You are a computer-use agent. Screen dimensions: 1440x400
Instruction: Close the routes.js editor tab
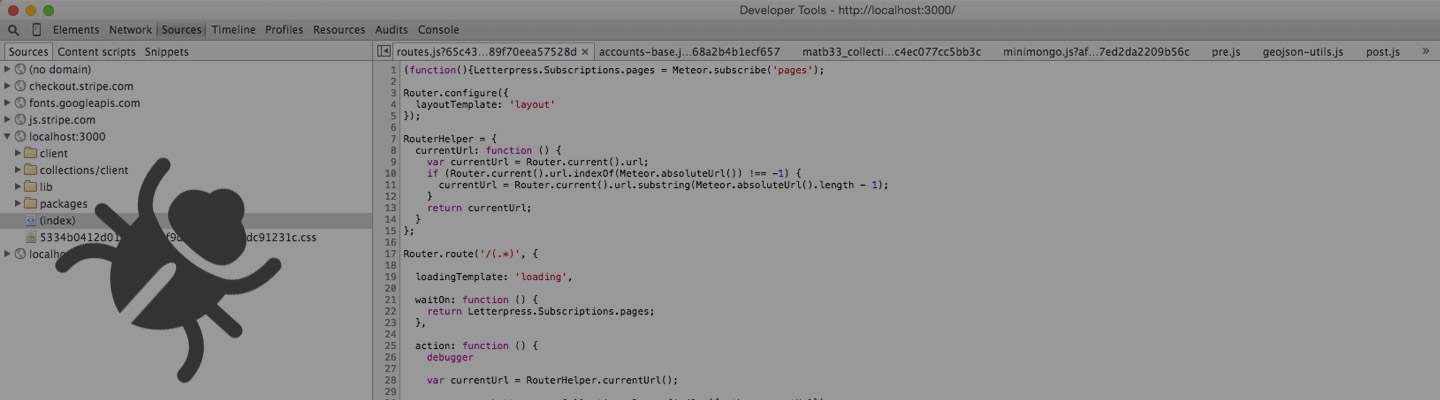tap(586, 52)
